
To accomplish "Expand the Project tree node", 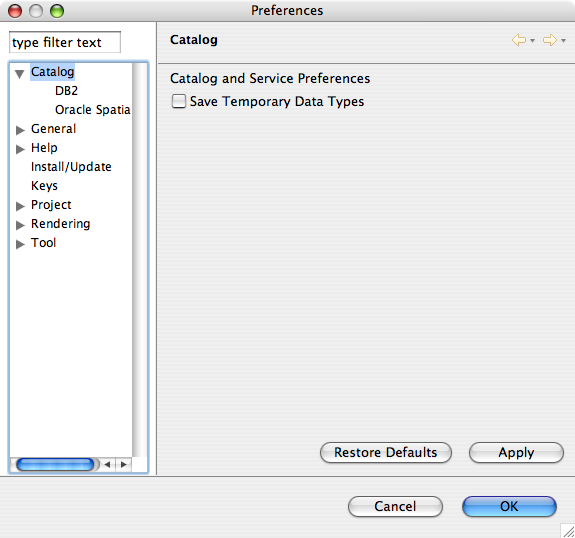I will (20, 206).
